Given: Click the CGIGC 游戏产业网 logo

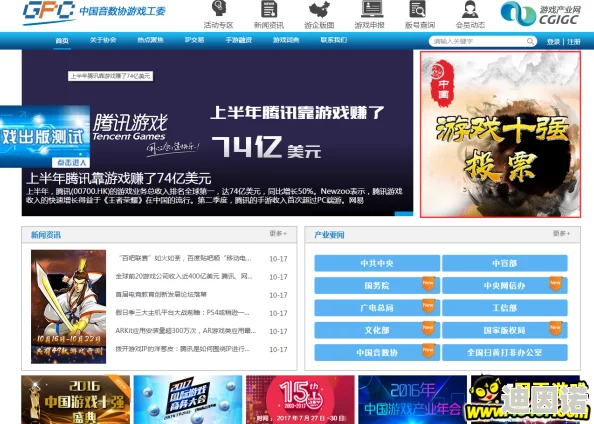Looking at the screenshot, I should click(x=541, y=14).
